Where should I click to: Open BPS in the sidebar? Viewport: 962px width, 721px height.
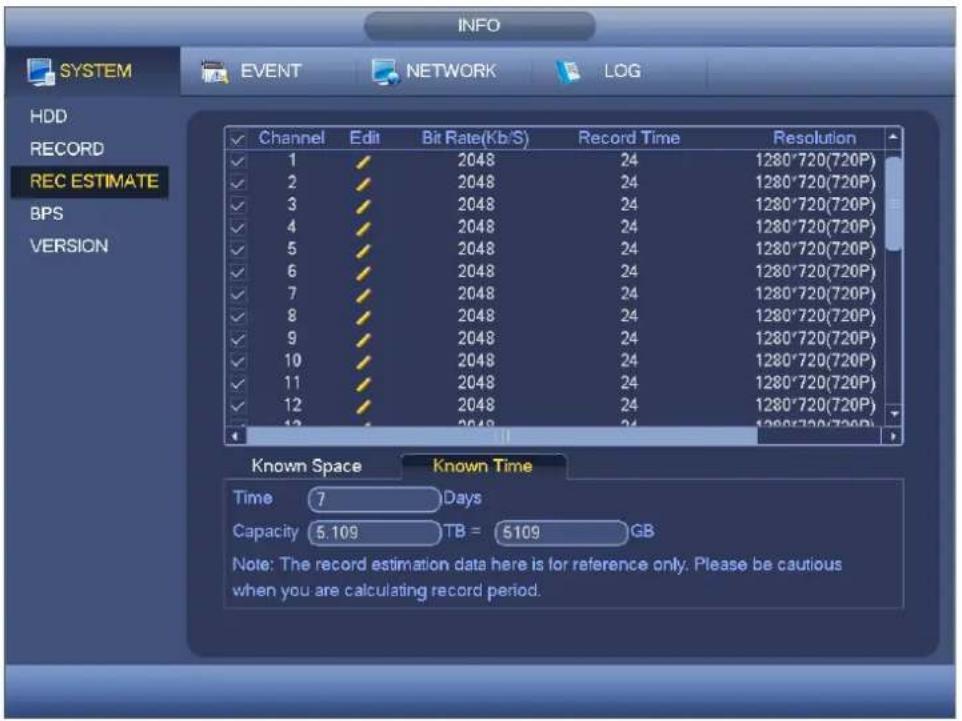[x=47, y=214]
